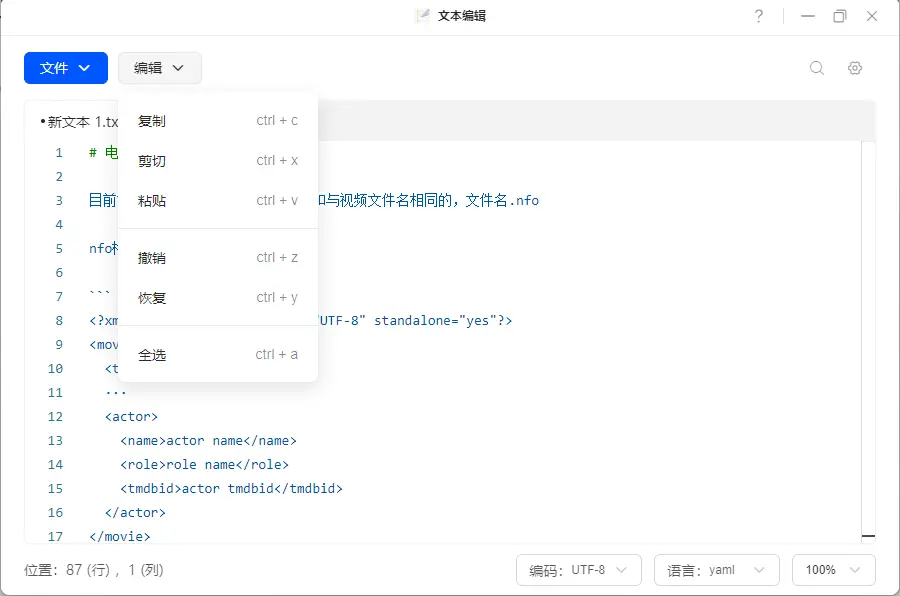Click the </actor> closing tag text
The image size is (900, 596).
135,513
